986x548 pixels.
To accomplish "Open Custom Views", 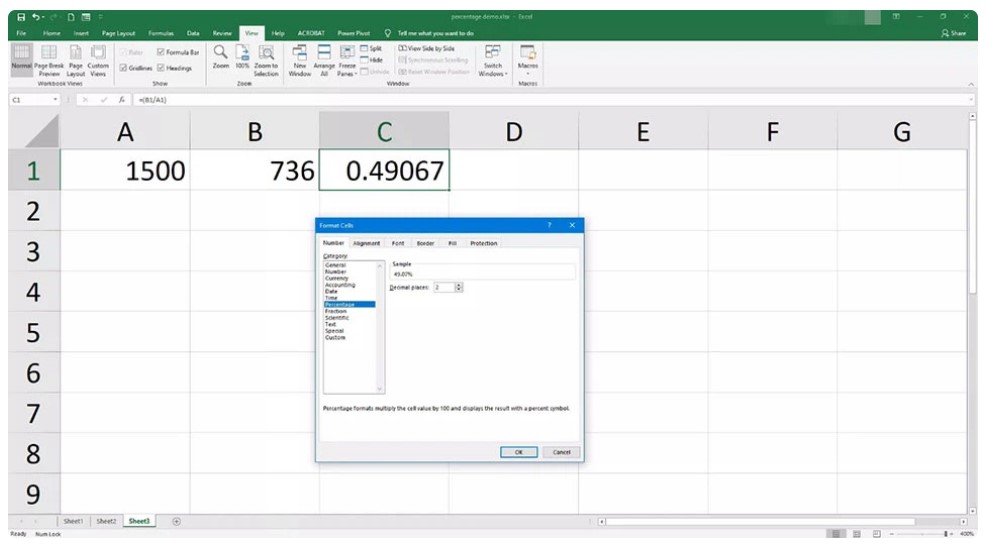I will pos(98,60).
